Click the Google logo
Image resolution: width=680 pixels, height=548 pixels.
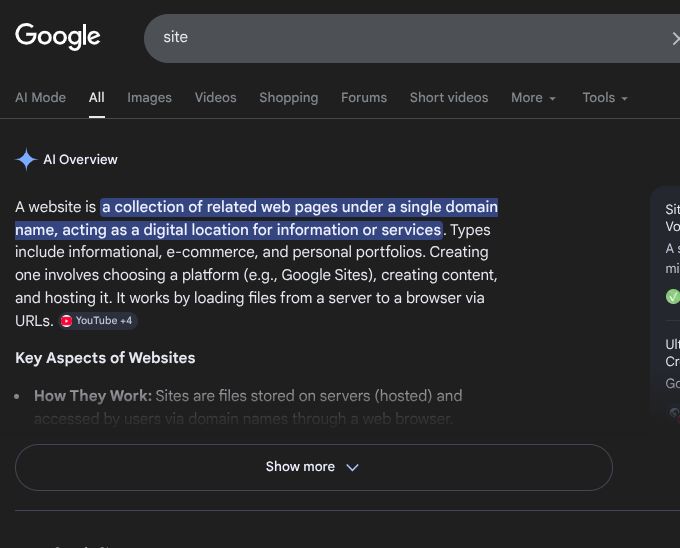pos(58,37)
